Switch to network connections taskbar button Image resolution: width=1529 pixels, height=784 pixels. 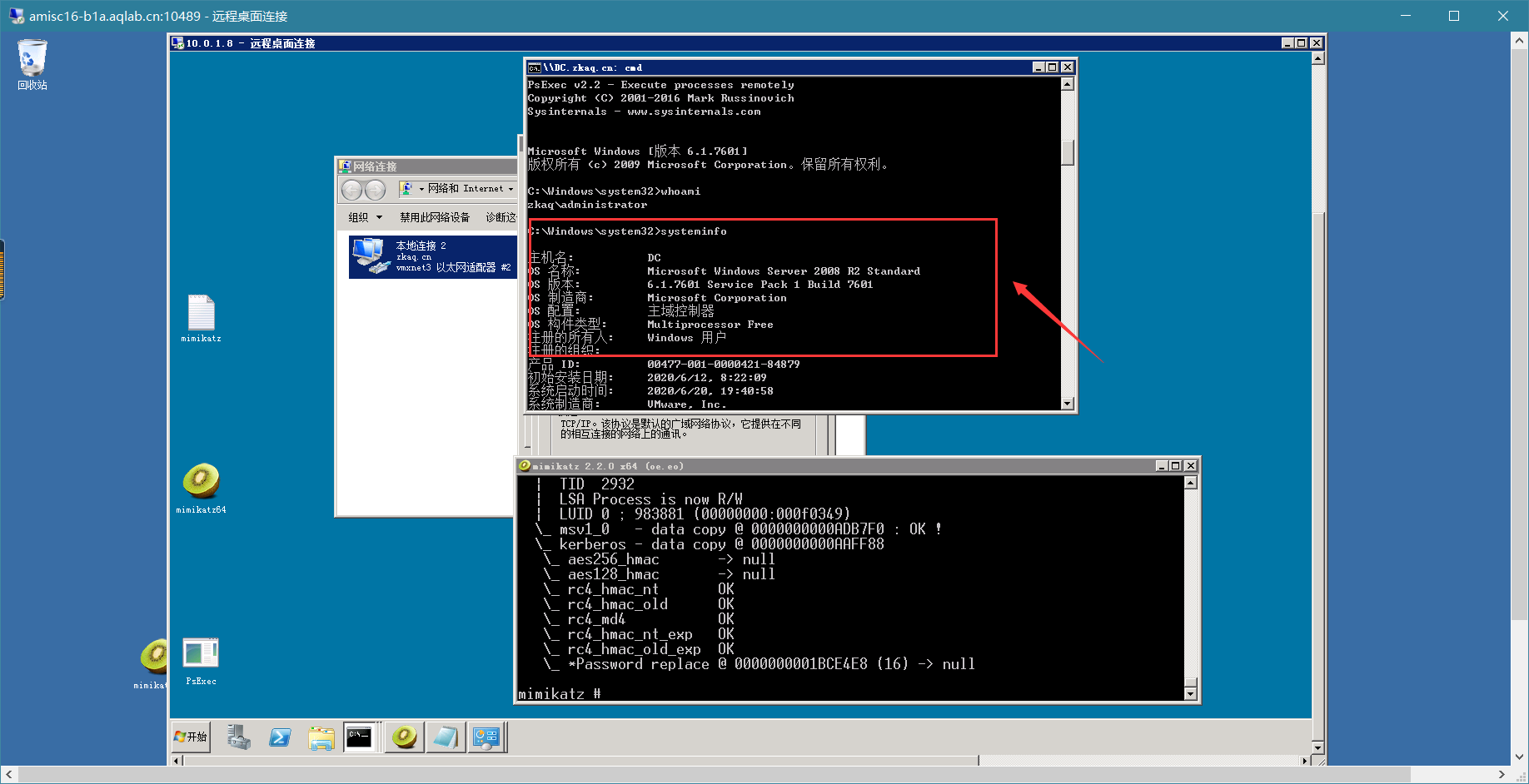pos(486,737)
